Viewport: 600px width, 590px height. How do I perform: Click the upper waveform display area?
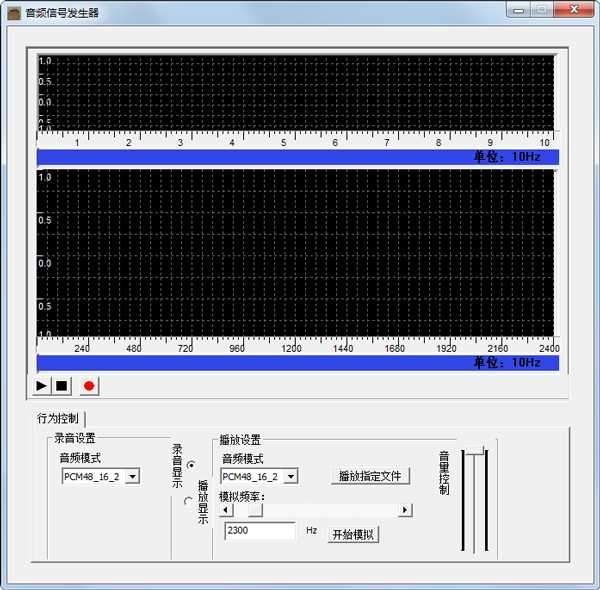[x=295, y=93]
